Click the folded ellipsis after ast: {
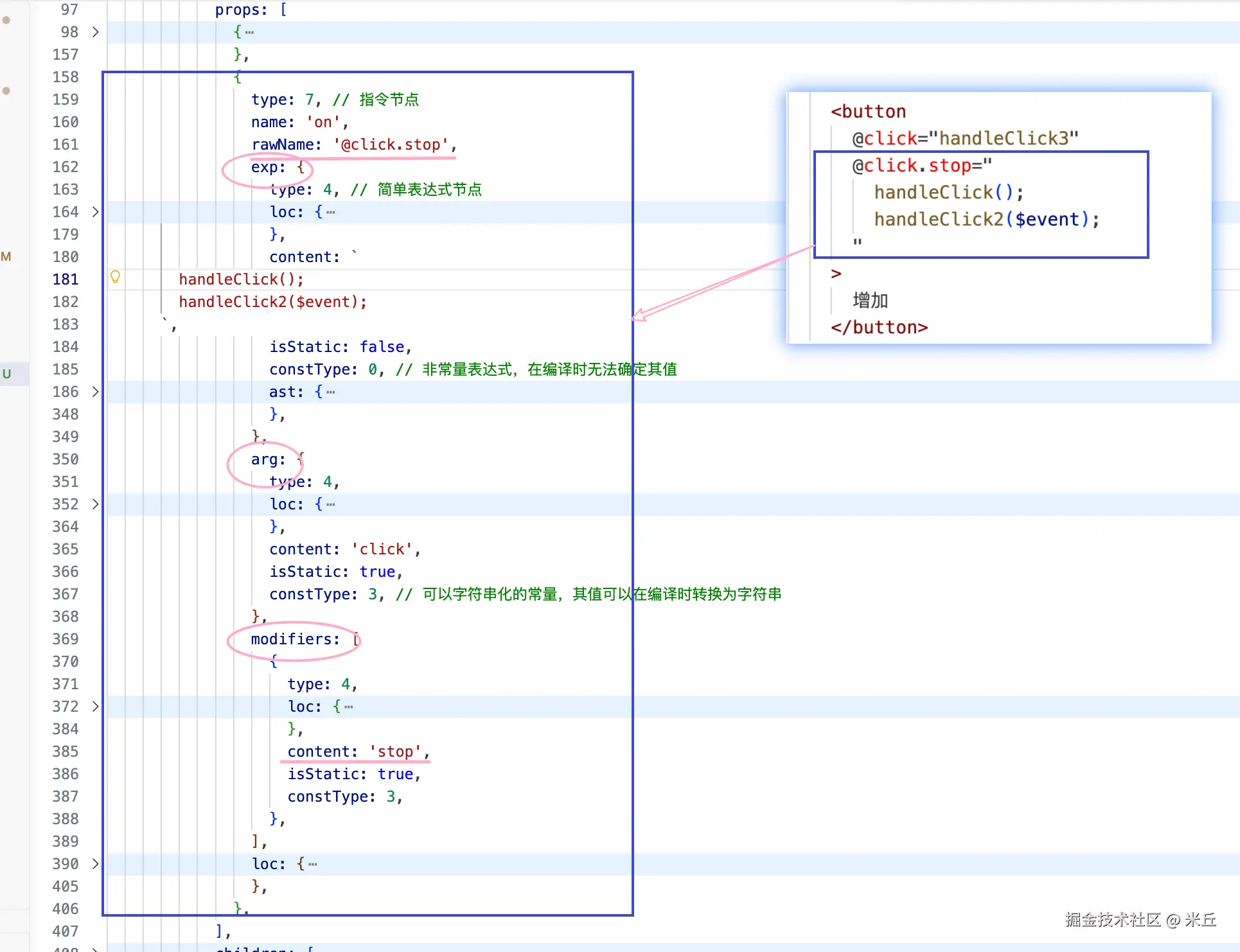This screenshot has height=952, width=1240. [x=330, y=392]
